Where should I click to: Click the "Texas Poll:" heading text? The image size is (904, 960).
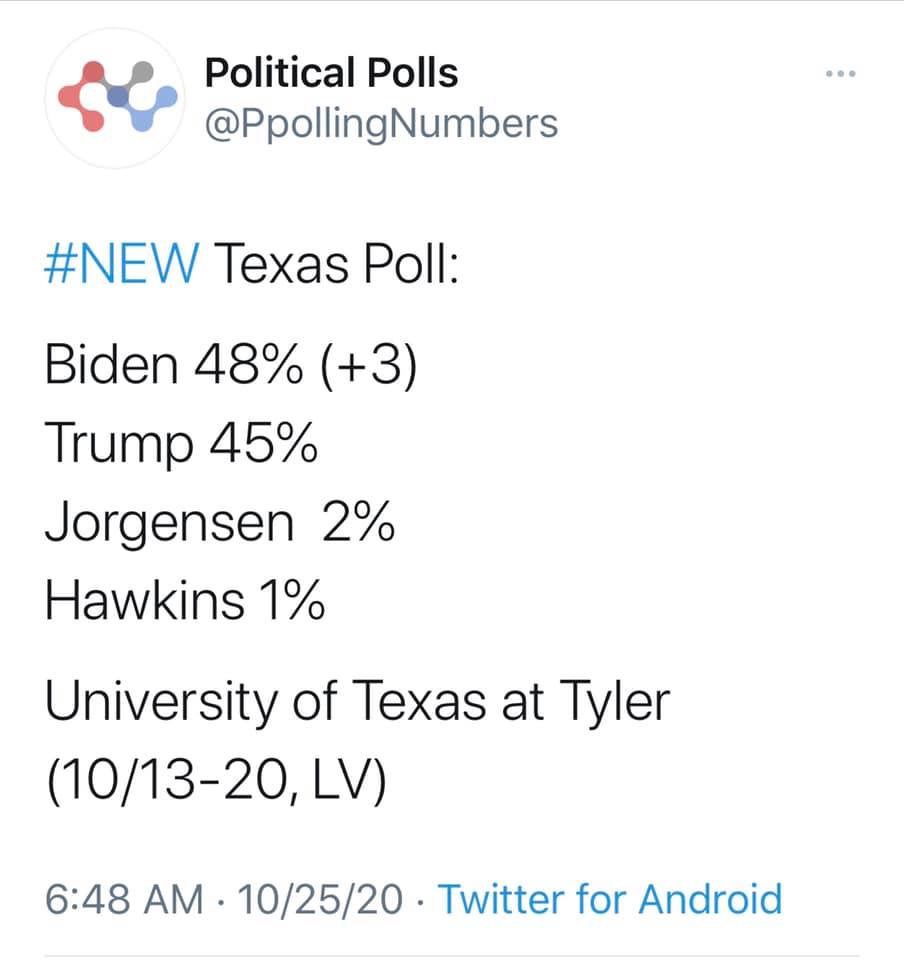(336, 264)
